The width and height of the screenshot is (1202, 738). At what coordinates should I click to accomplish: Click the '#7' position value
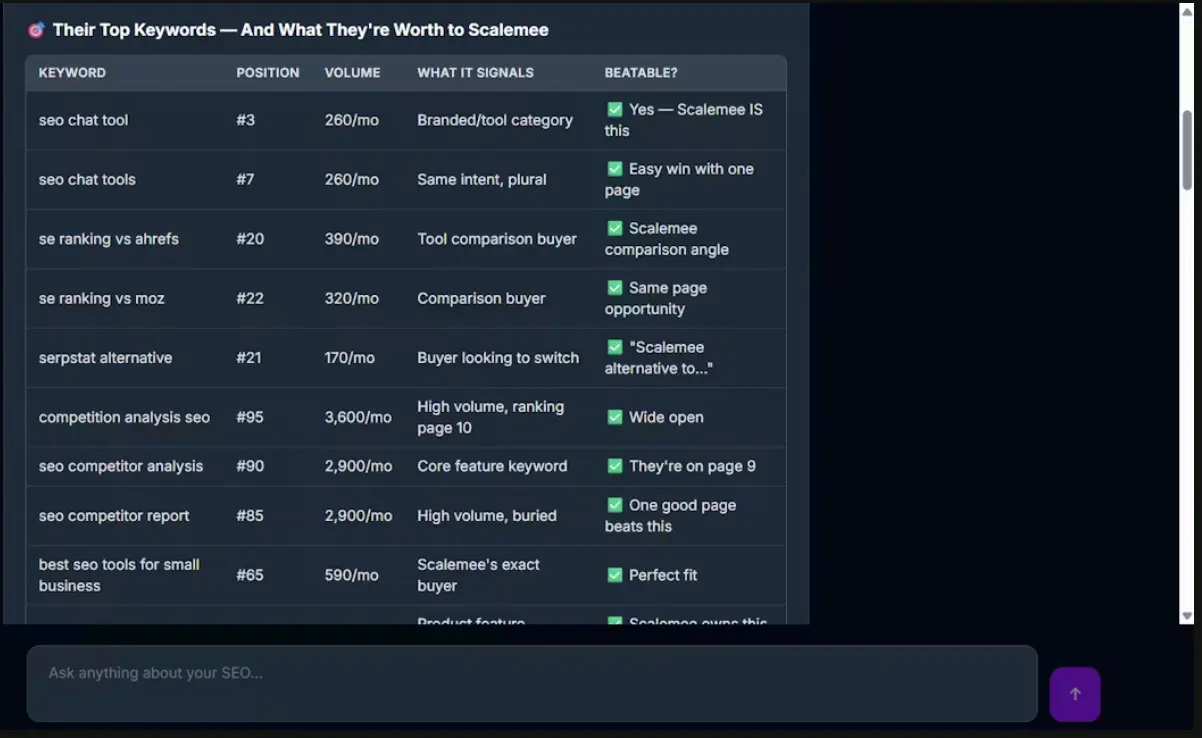pos(246,180)
